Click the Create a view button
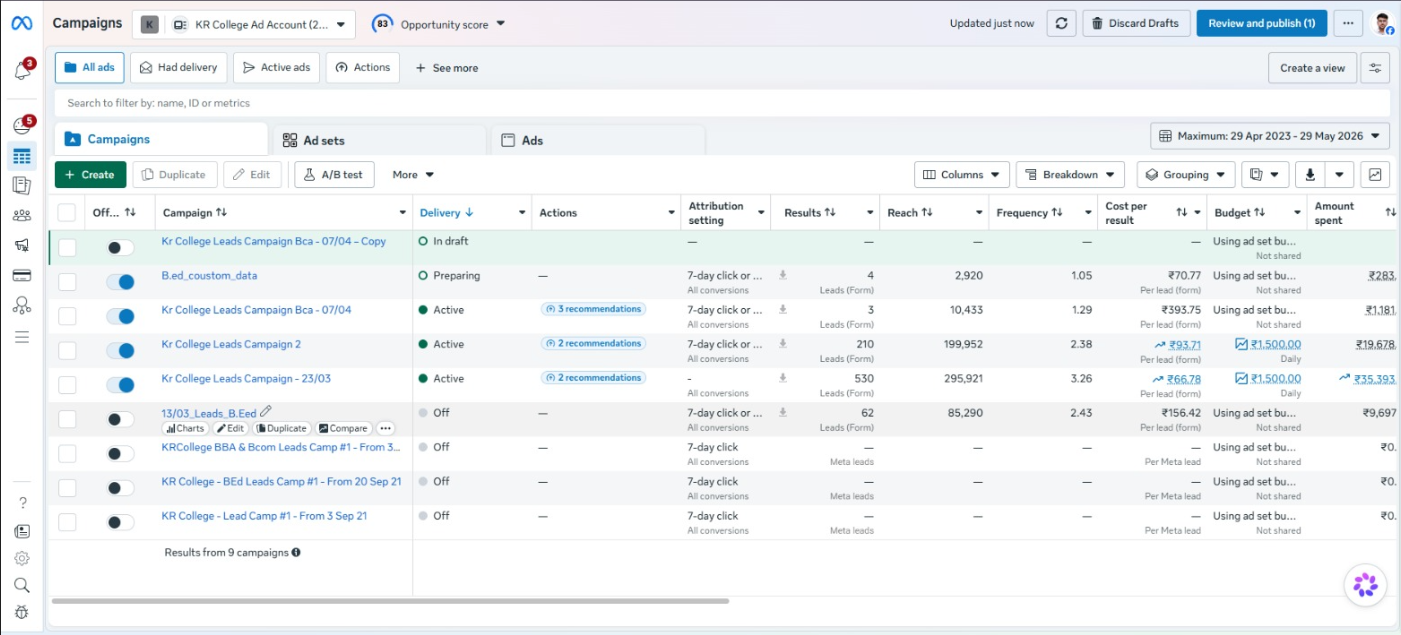This screenshot has height=635, width=1401. [x=1313, y=68]
